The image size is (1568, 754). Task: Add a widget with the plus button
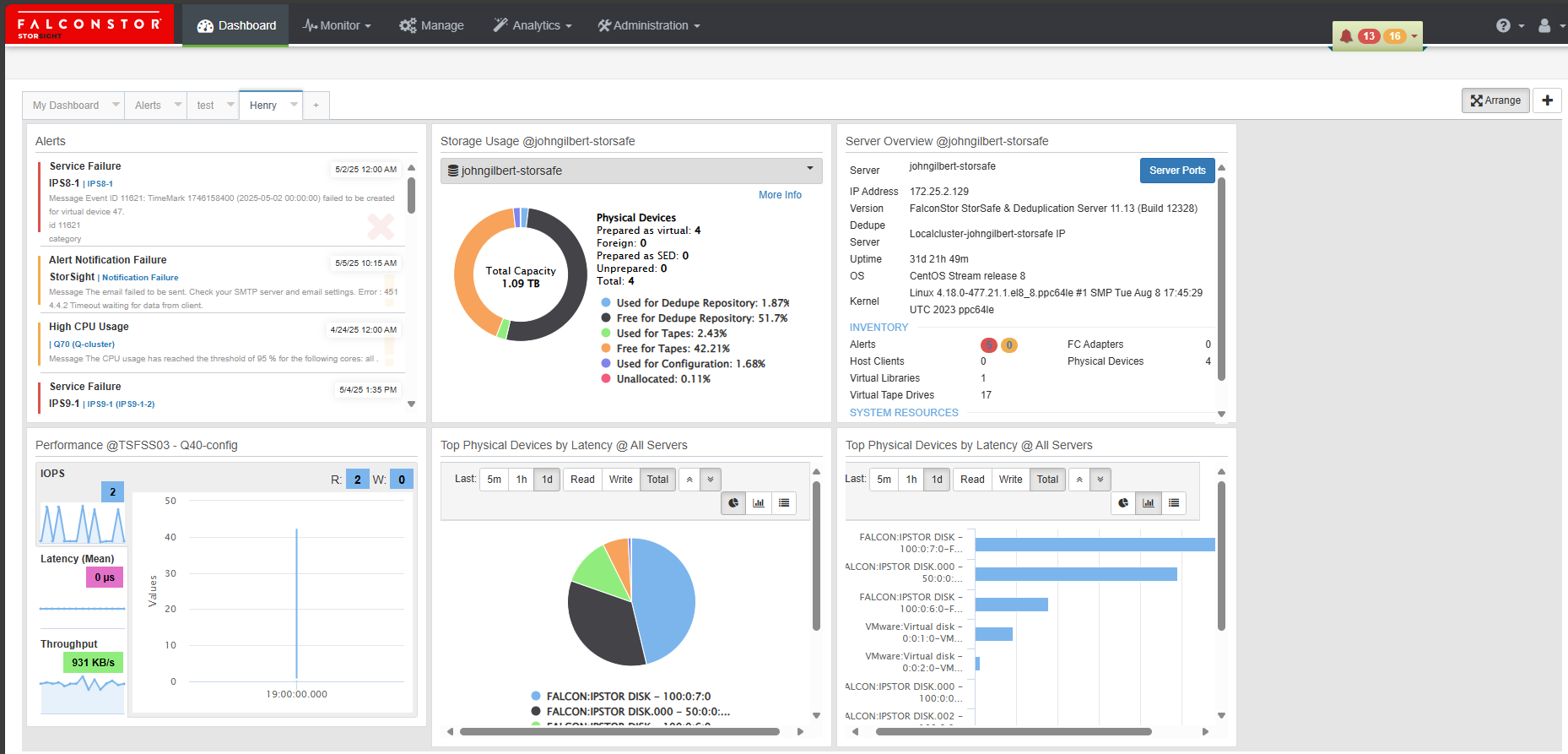pyautogui.click(x=1547, y=100)
